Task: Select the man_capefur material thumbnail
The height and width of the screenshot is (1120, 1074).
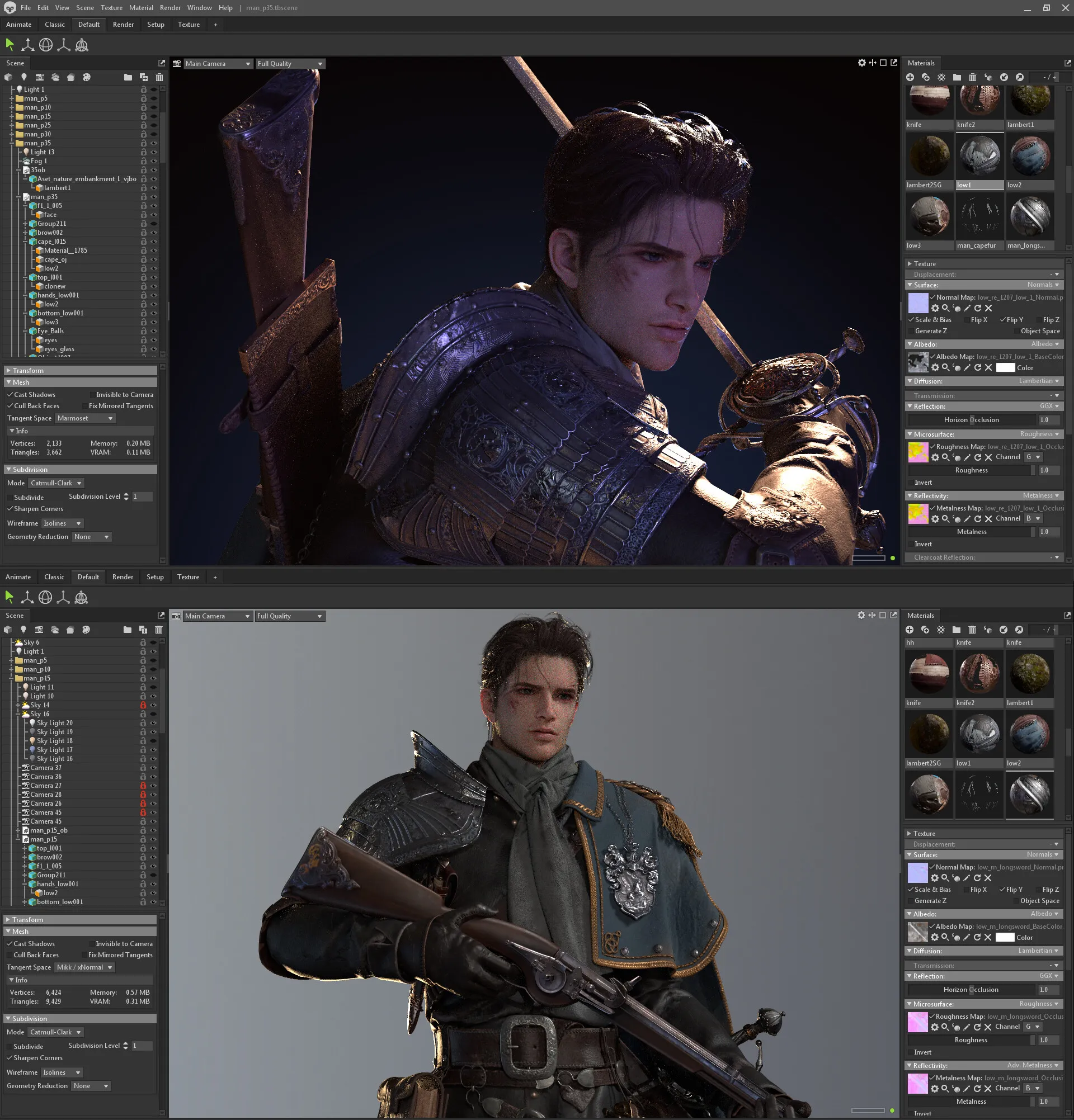Action: pyautogui.click(x=979, y=217)
